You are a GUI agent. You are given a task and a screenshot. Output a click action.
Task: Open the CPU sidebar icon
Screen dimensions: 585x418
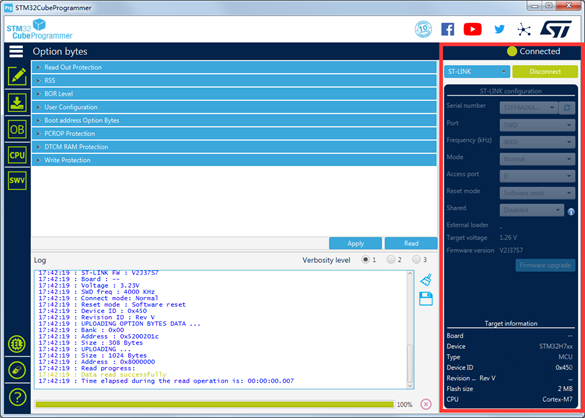[17, 155]
